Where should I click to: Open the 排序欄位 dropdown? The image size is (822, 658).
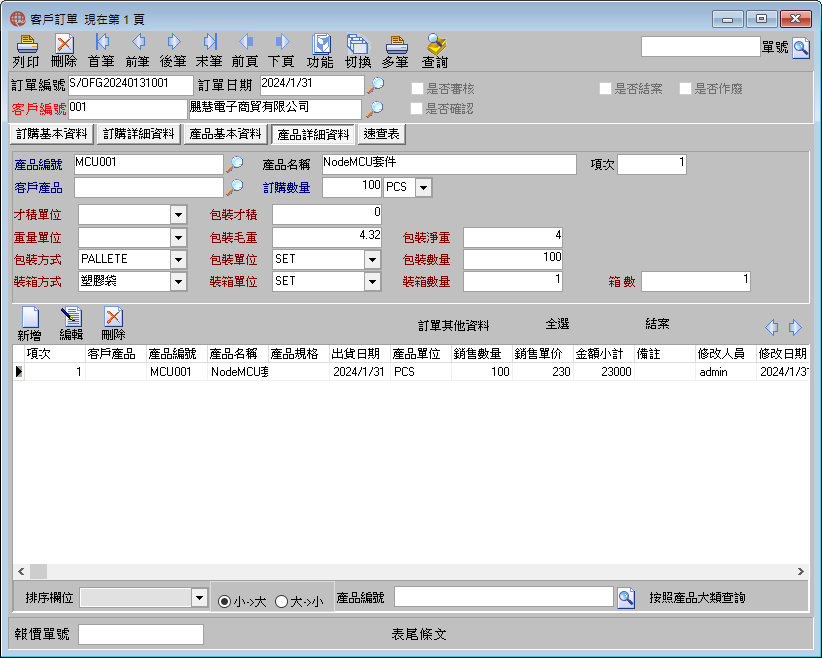199,598
